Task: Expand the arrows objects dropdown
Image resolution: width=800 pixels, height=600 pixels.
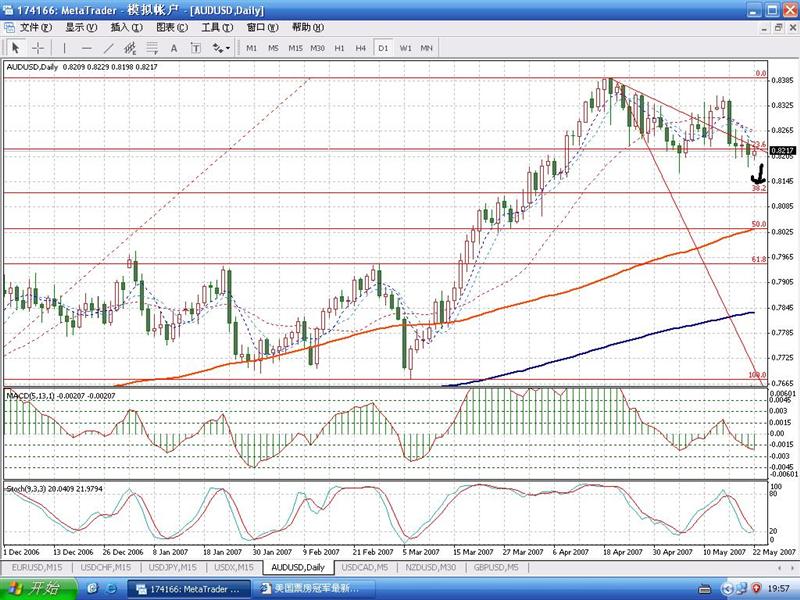Action: click(x=221, y=48)
